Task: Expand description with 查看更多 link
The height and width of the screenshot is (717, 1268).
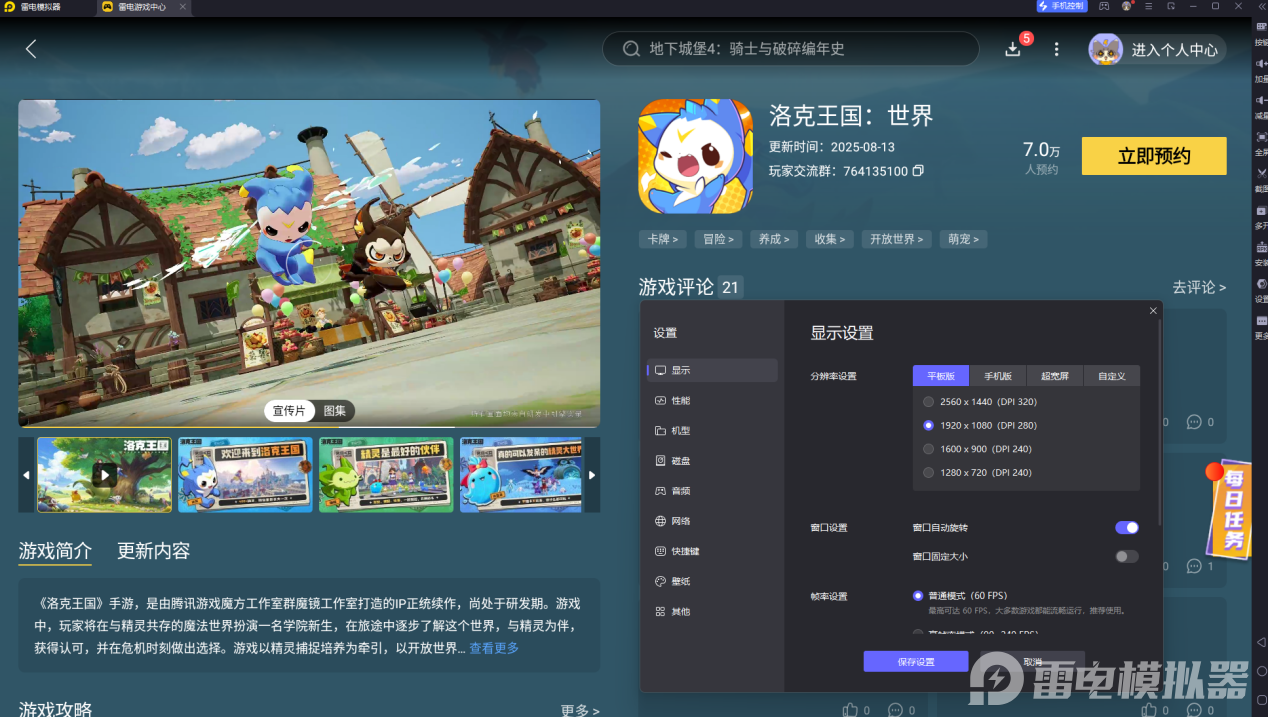Action: point(494,648)
